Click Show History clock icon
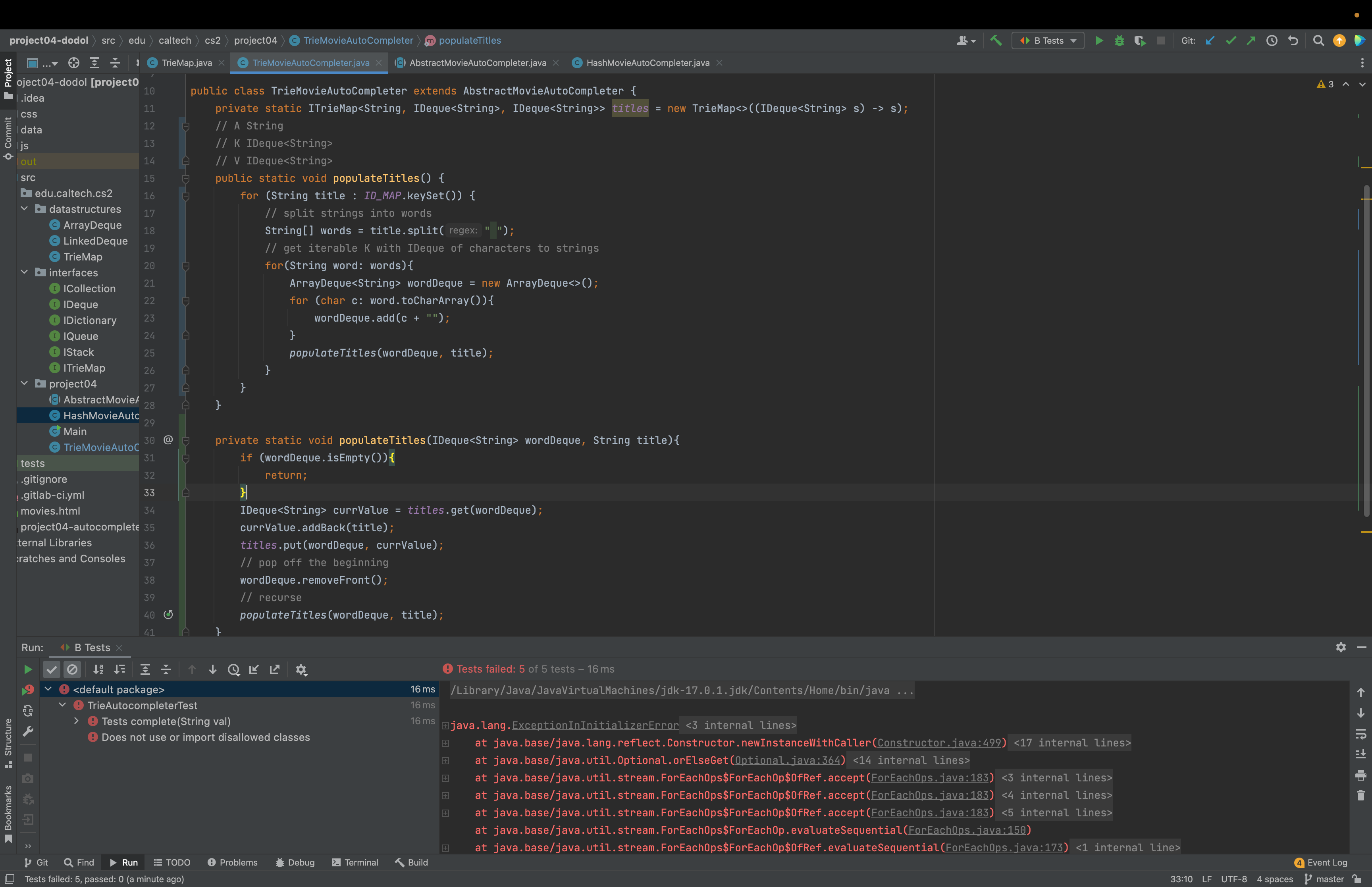Image resolution: width=1372 pixels, height=887 pixels. click(x=1272, y=40)
